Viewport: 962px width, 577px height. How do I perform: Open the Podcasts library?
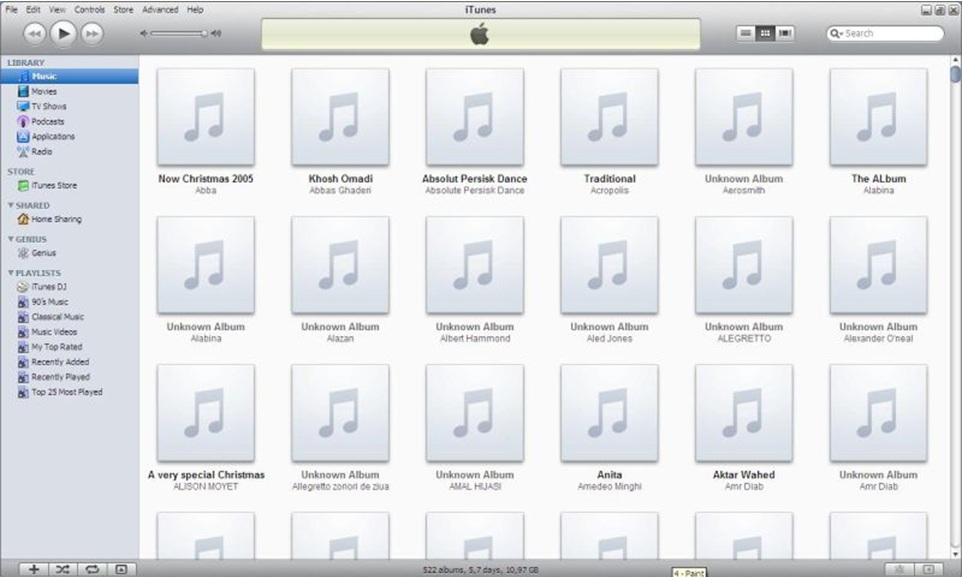(x=47, y=121)
